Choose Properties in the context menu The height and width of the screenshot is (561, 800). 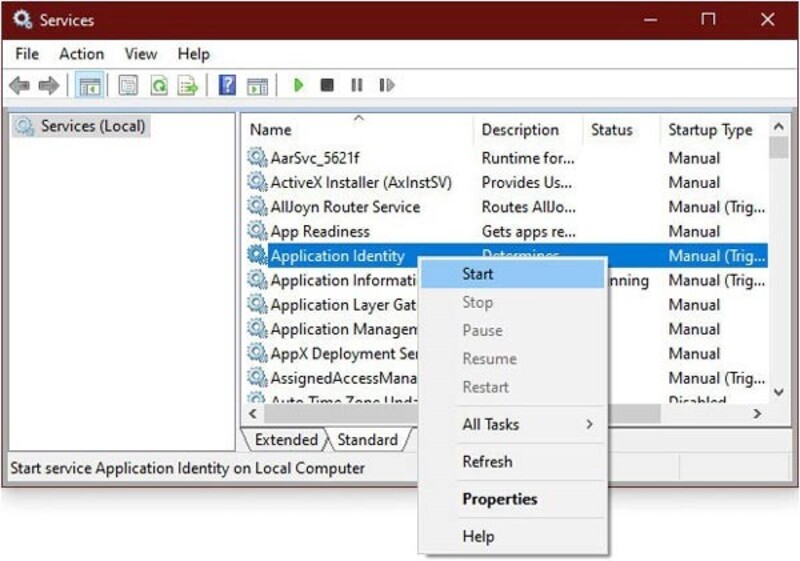pos(513,499)
